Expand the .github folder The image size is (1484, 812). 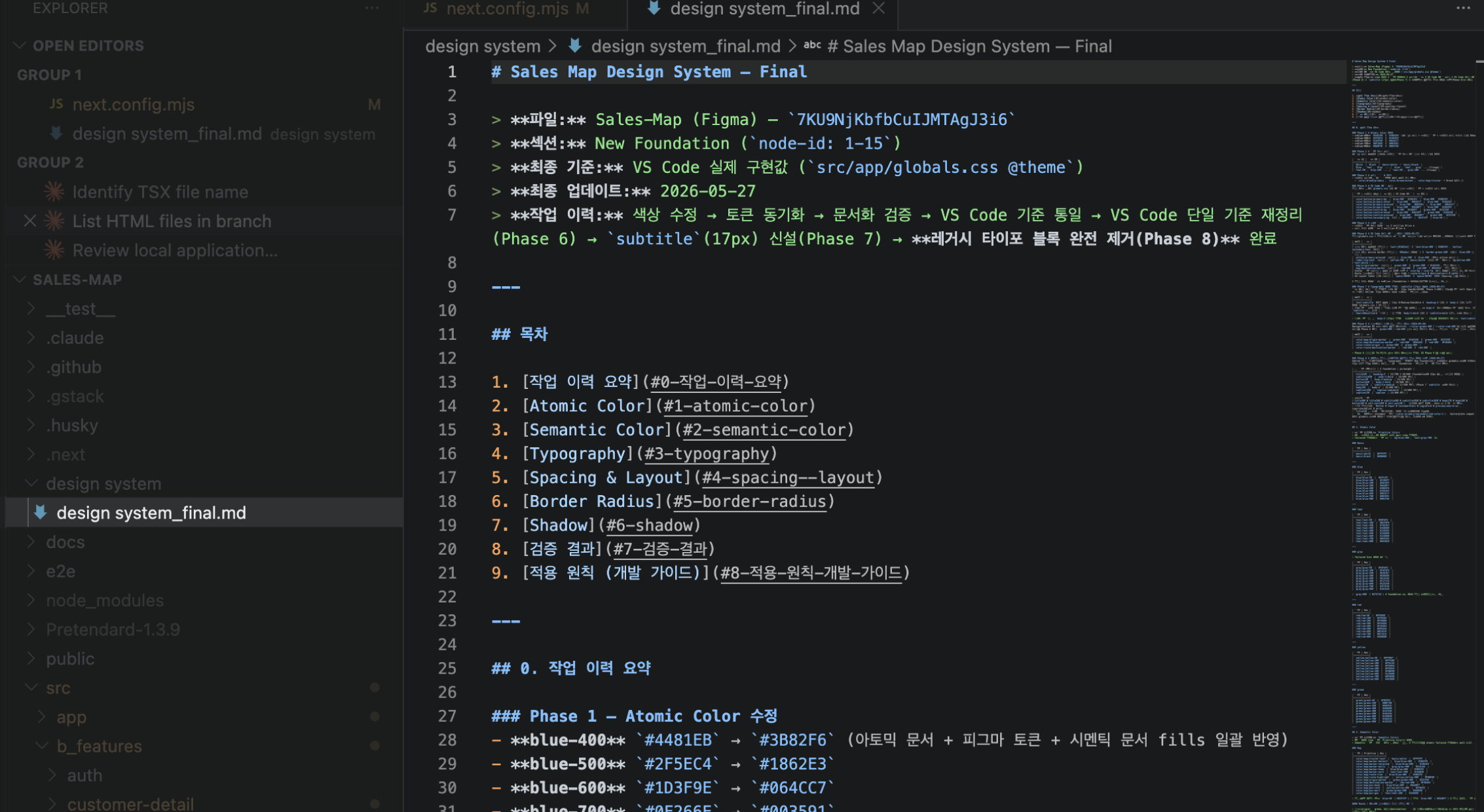[31, 367]
